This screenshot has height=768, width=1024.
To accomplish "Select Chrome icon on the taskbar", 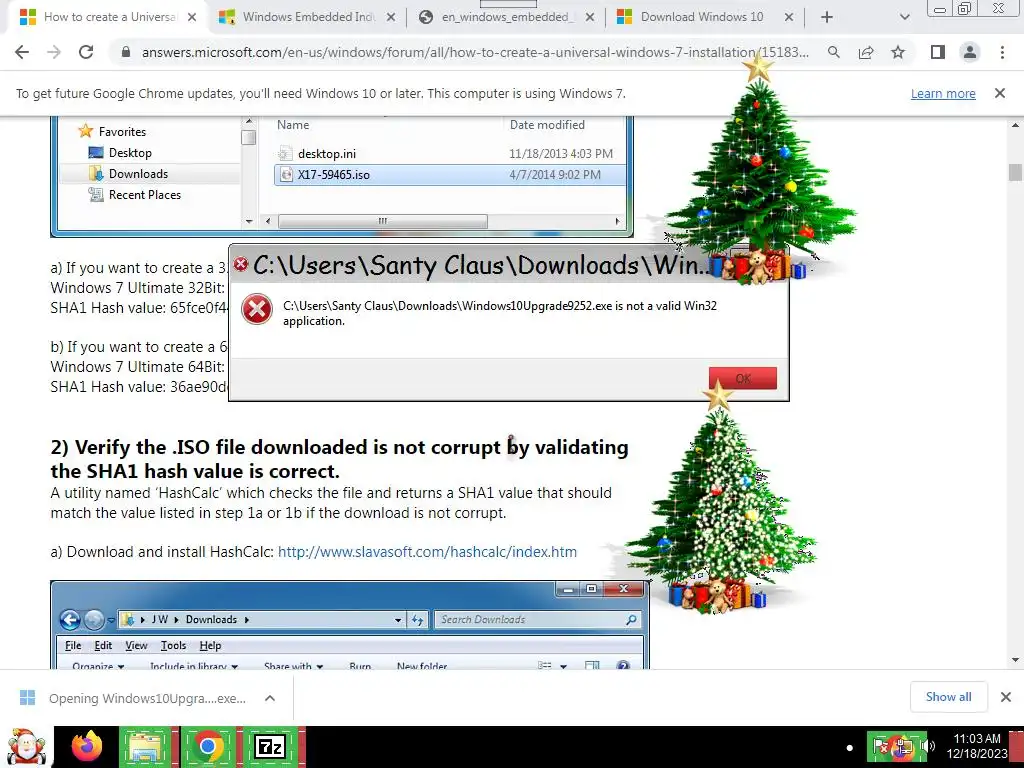I will pyautogui.click(x=208, y=747).
